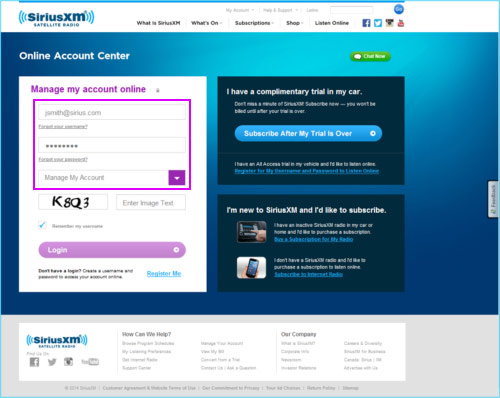This screenshot has width=500, height=398.
Task: Toggle the Remember my username checkbox
Action: coord(42,225)
